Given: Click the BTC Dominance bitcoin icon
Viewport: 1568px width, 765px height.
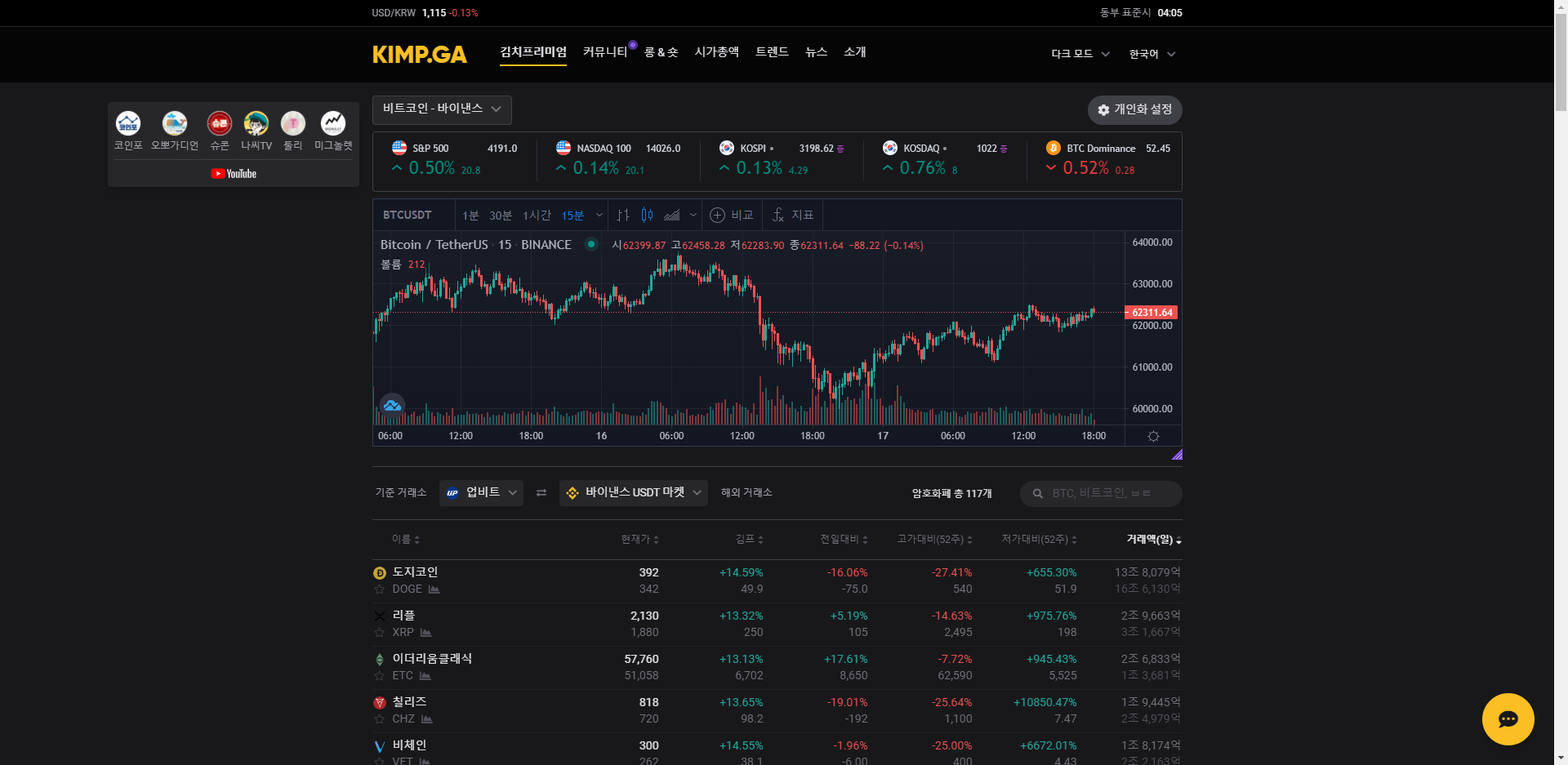Looking at the screenshot, I should pyautogui.click(x=1053, y=148).
